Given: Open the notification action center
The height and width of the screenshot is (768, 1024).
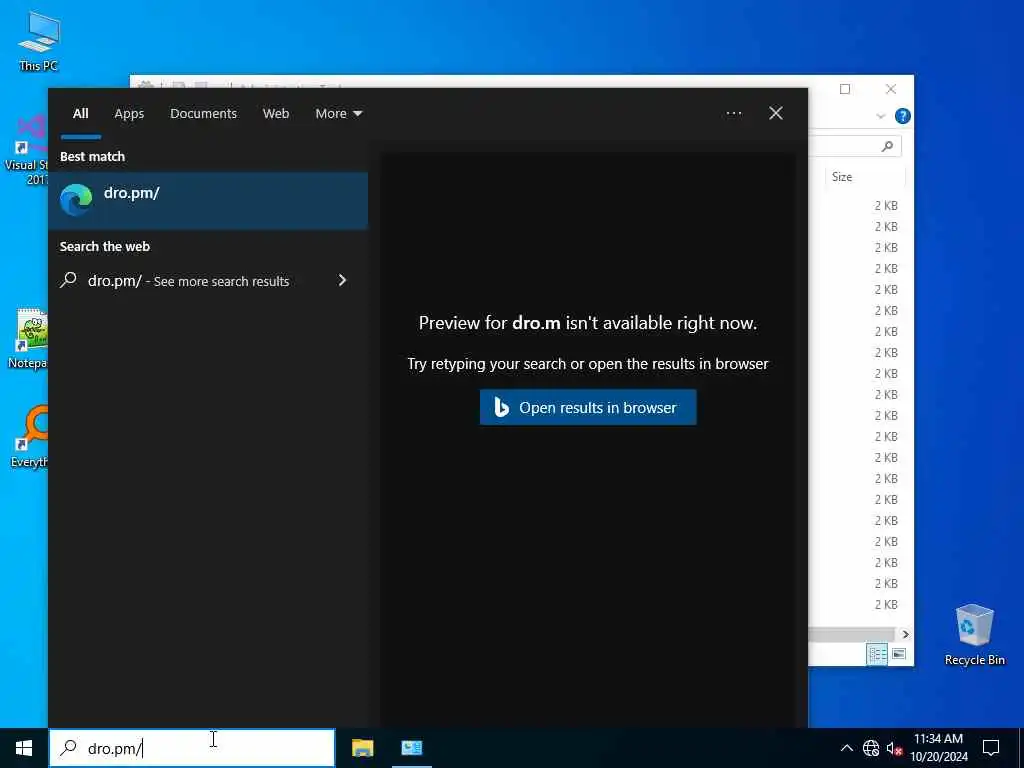Looking at the screenshot, I should (991, 748).
